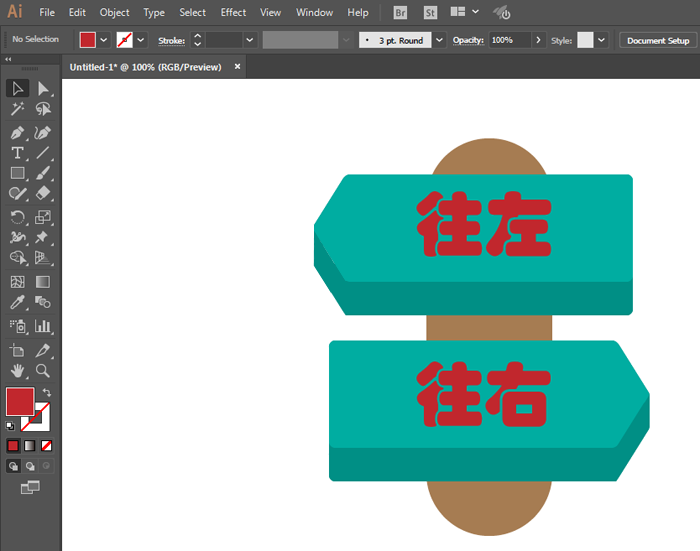Select the Mesh tool
The image size is (700, 551).
(x=18, y=282)
